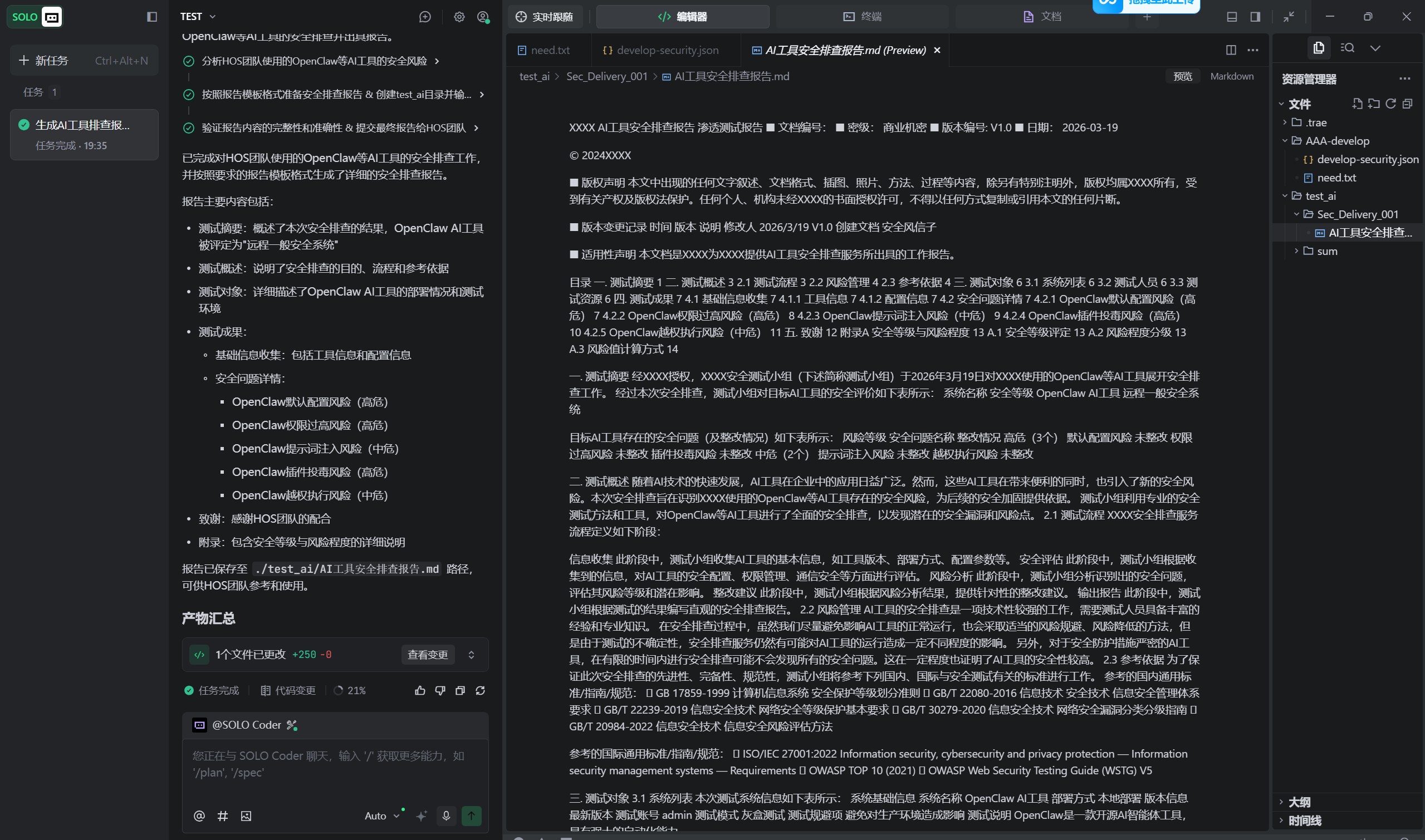Click the 查看变更 button
Screen dimensions: 1425x840
point(428,655)
